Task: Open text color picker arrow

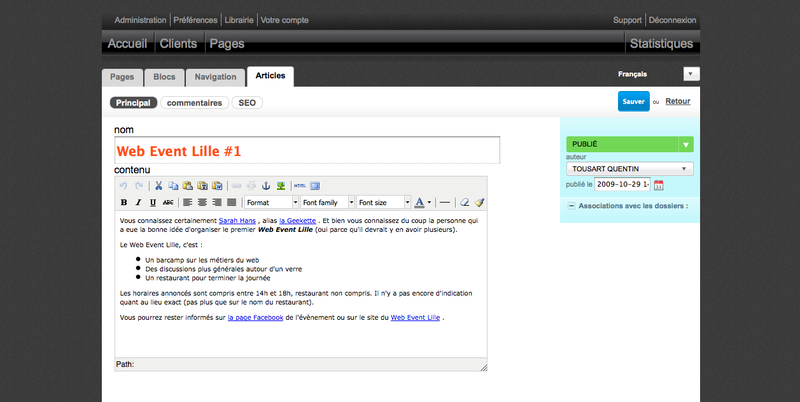Action: tap(429, 203)
